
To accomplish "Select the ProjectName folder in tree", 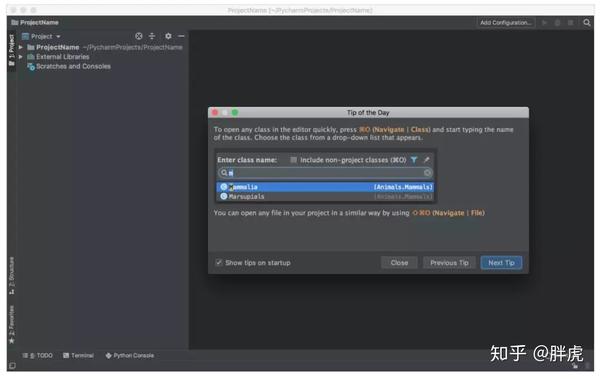I will click(57, 47).
